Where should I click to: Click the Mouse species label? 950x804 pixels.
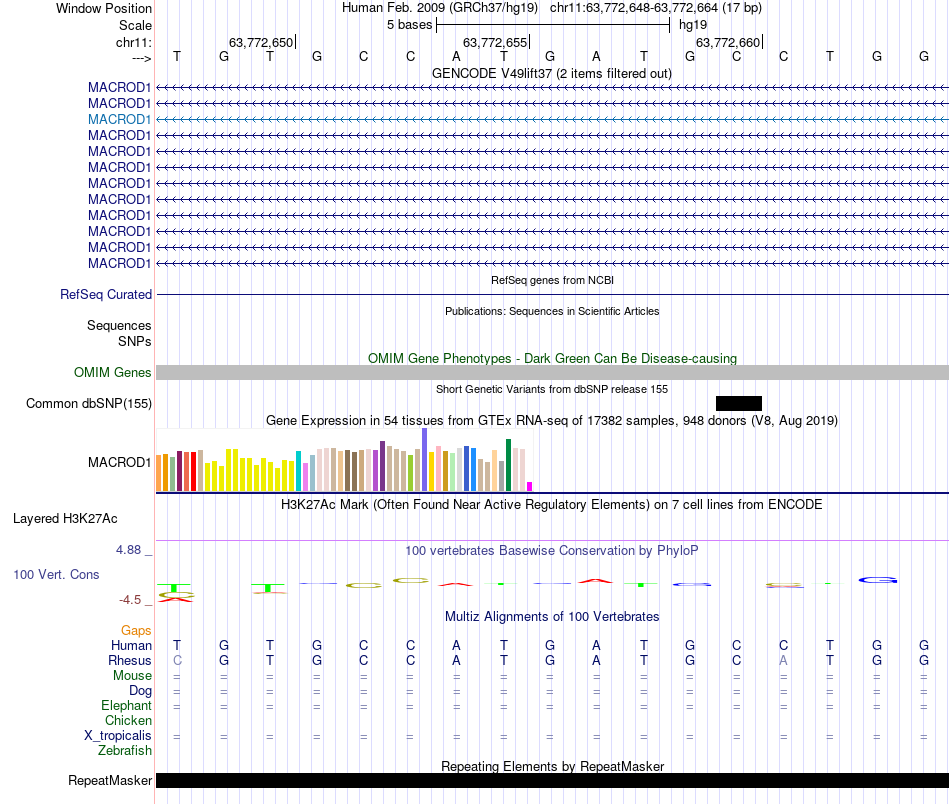click(x=132, y=676)
